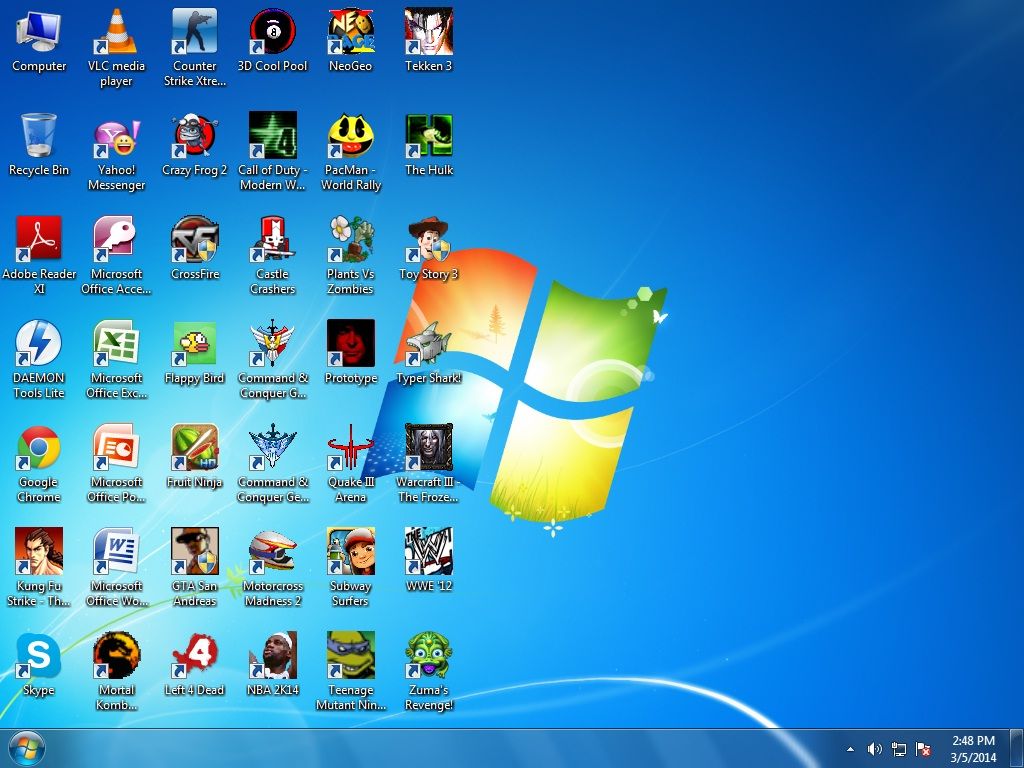Click the volume speaker tray icon
The width and height of the screenshot is (1024, 768).
tap(874, 749)
